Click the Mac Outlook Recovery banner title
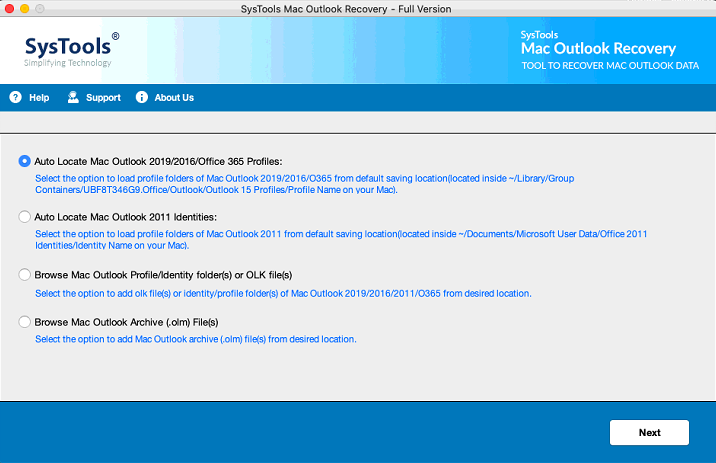The height and width of the screenshot is (463, 716). click(599, 48)
